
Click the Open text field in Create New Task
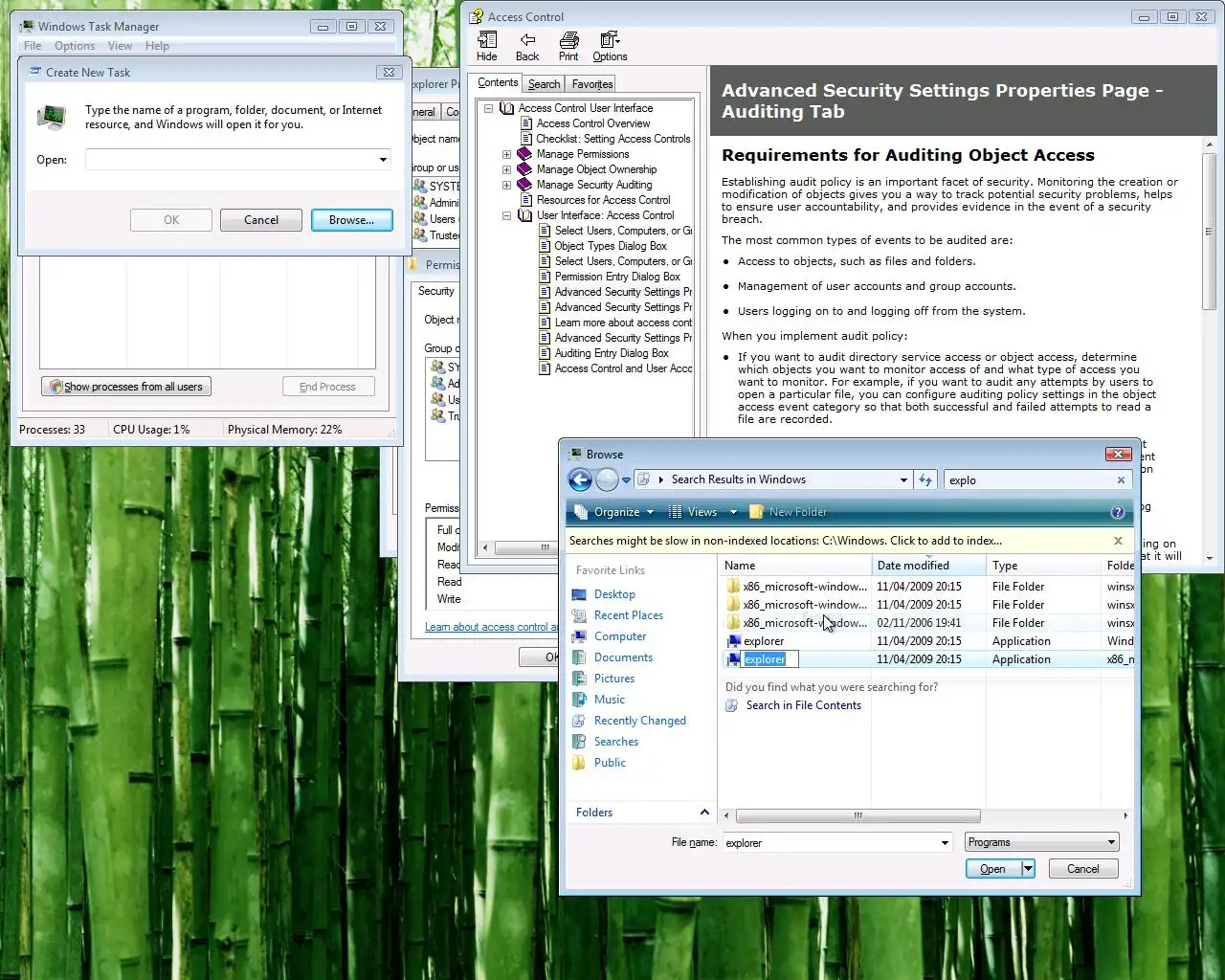point(231,160)
